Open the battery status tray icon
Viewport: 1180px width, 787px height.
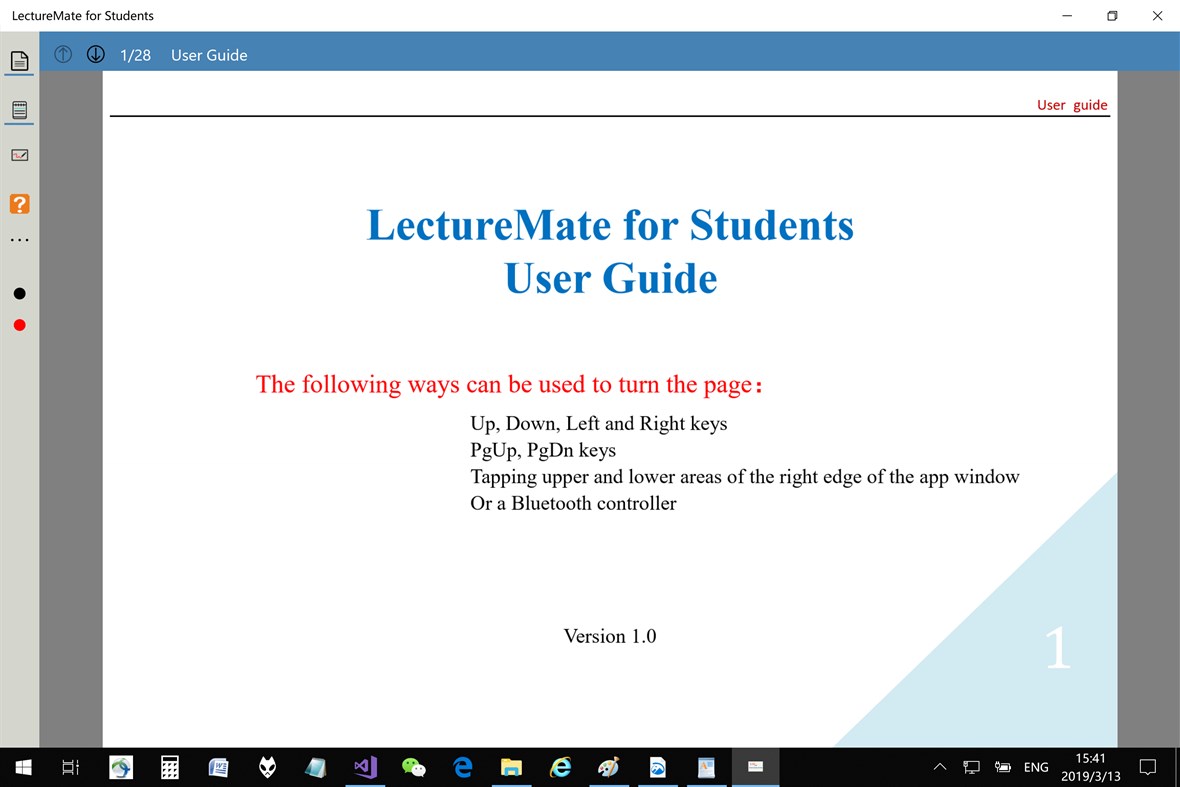click(x=1002, y=767)
